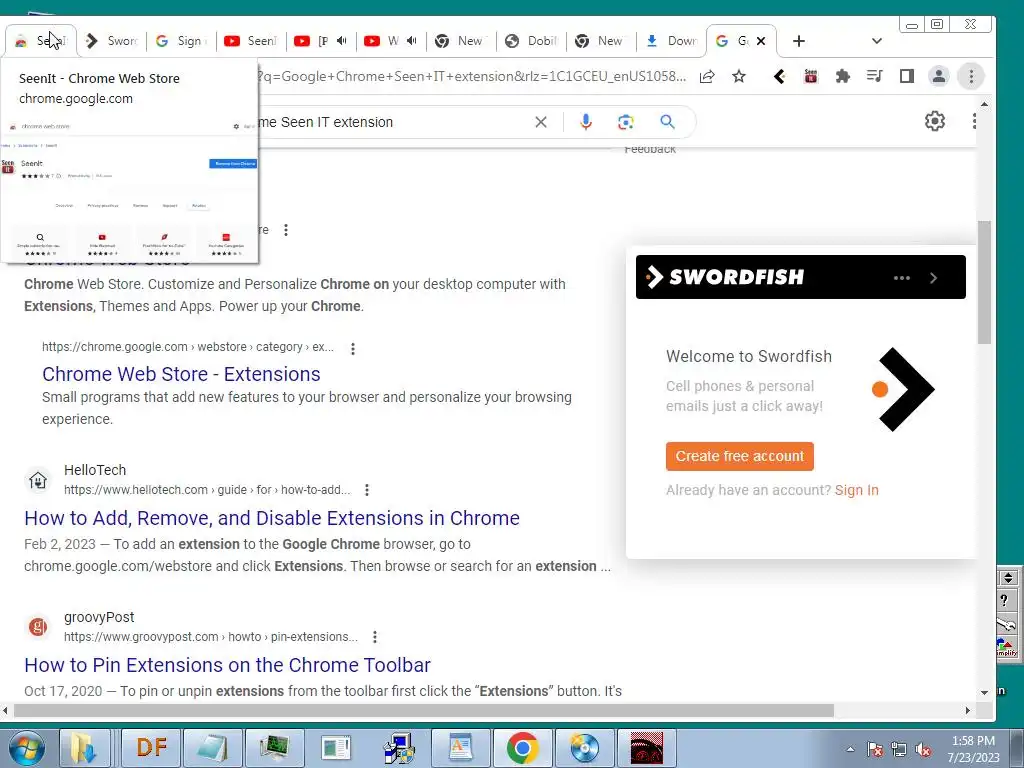Open the red car app taskbar icon
This screenshot has width=1024, height=768.
point(647,748)
